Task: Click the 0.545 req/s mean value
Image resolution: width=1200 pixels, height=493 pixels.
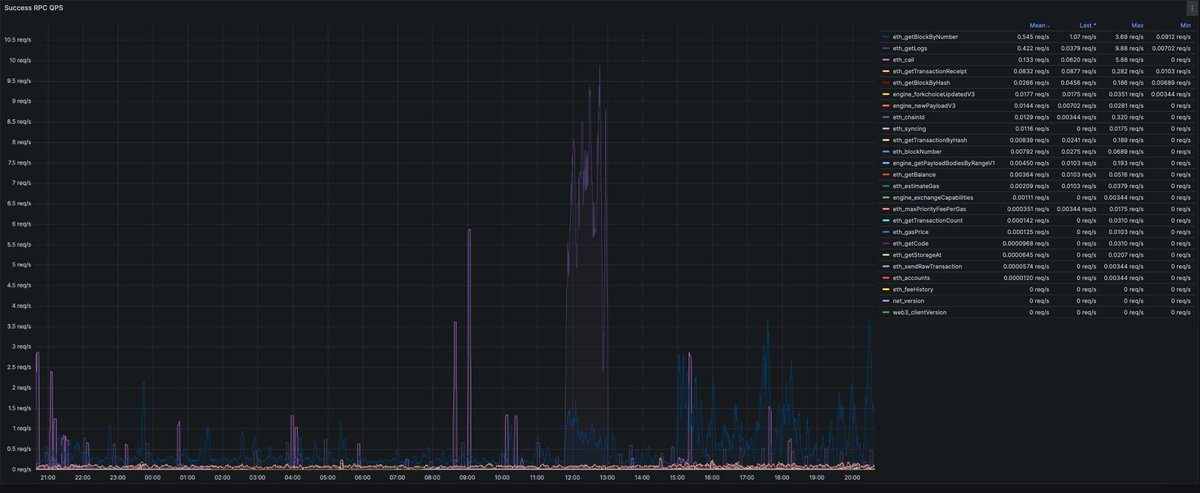Action: (x=1034, y=36)
